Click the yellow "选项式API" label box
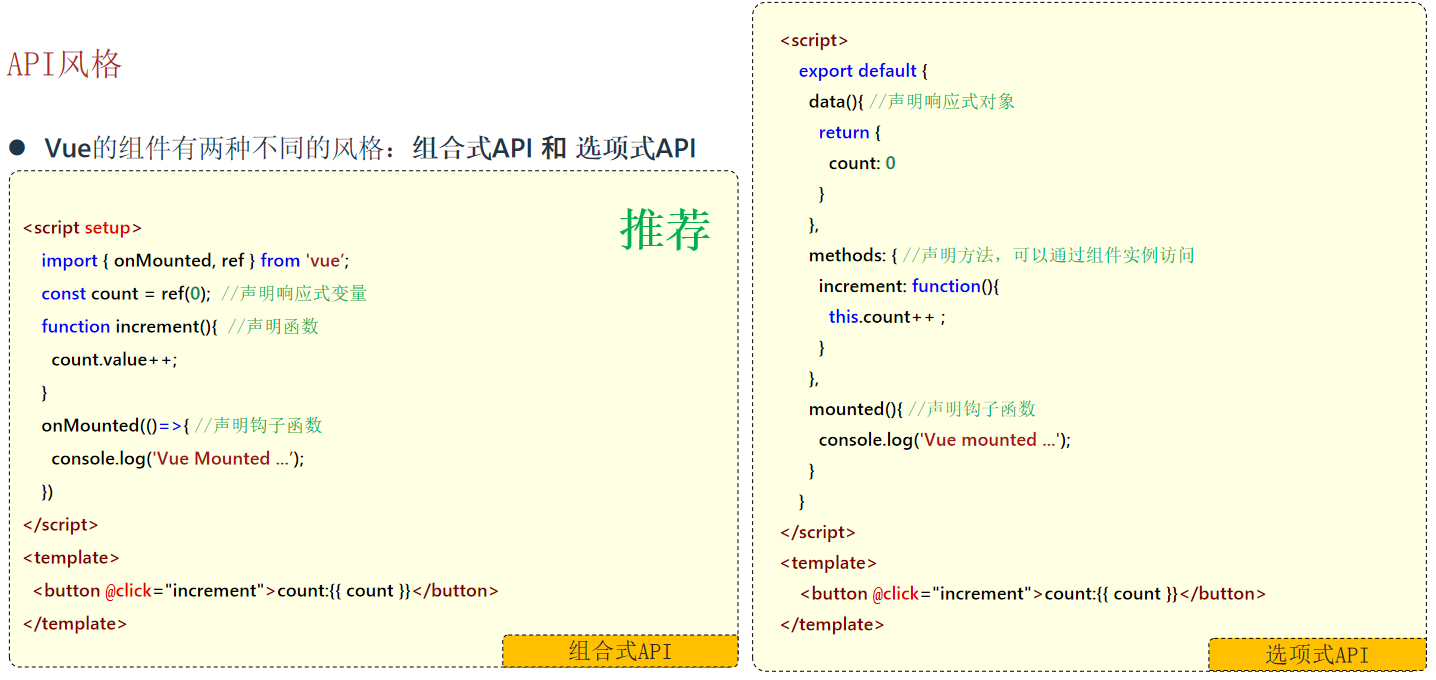The width and height of the screenshot is (1436, 680). point(1317,655)
